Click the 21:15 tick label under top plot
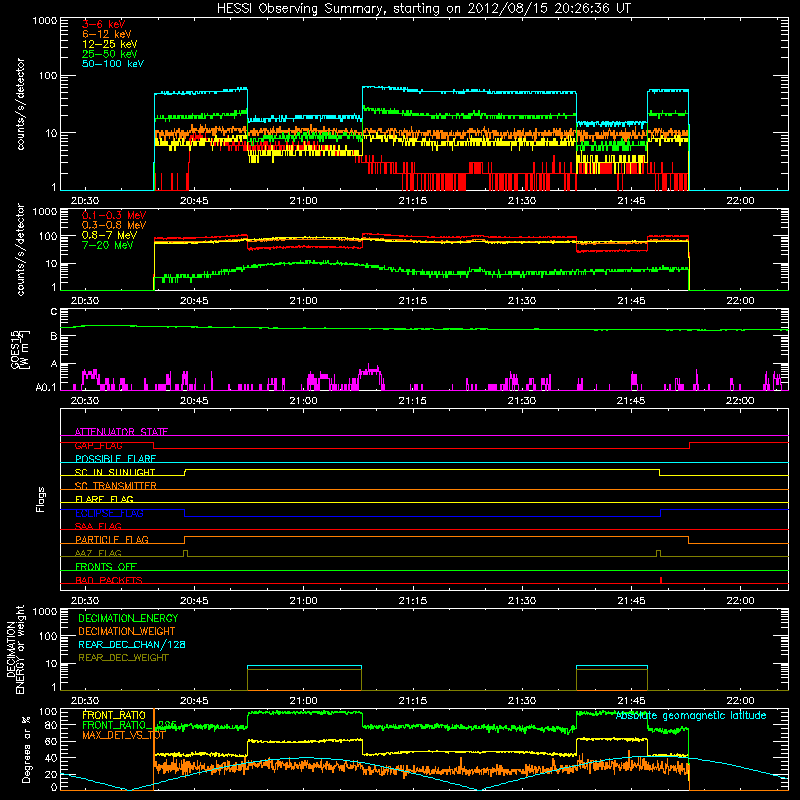The width and height of the screenshot is (800, 800). (413, 201)
